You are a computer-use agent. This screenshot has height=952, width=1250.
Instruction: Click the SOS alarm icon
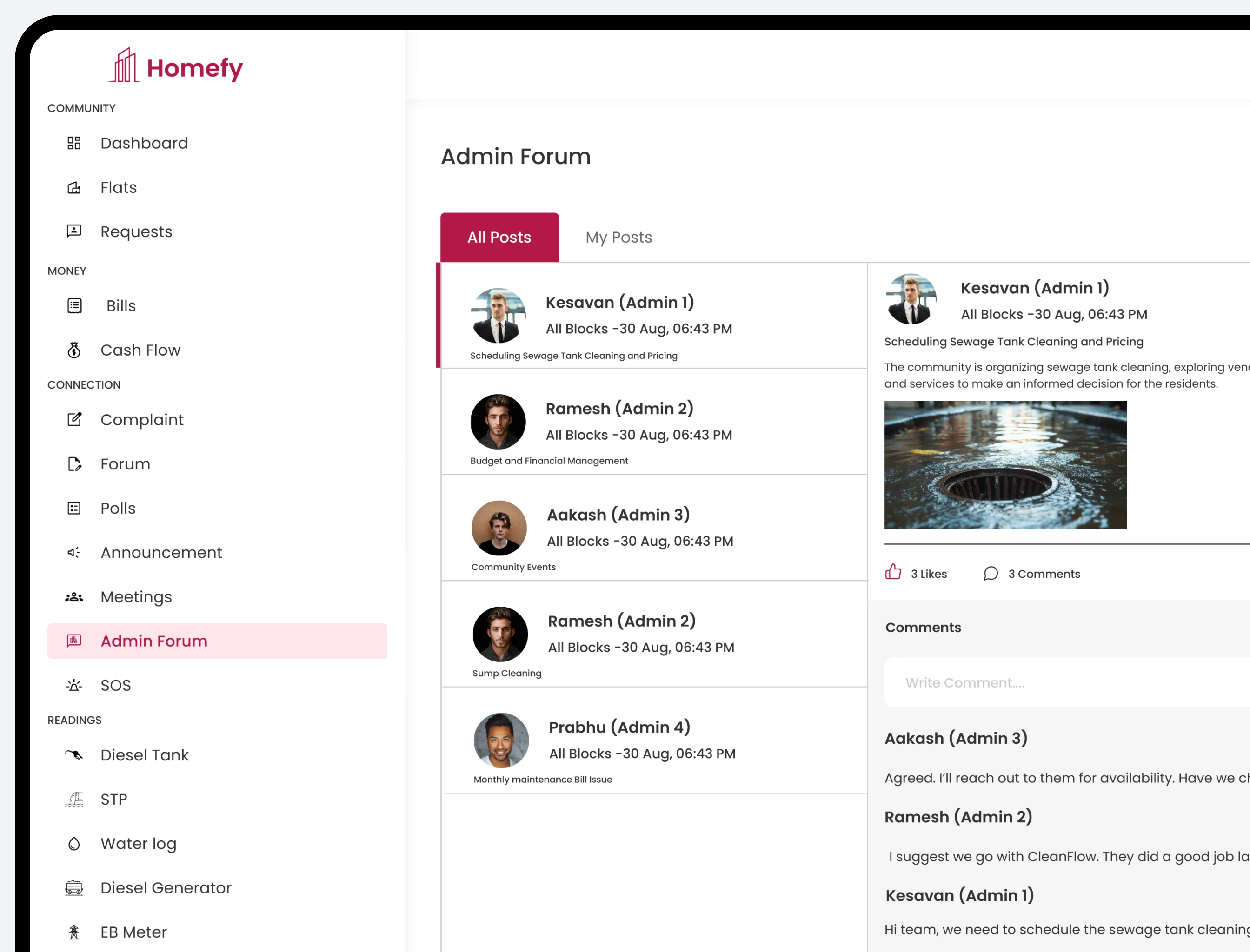click(x=73, y=685)
